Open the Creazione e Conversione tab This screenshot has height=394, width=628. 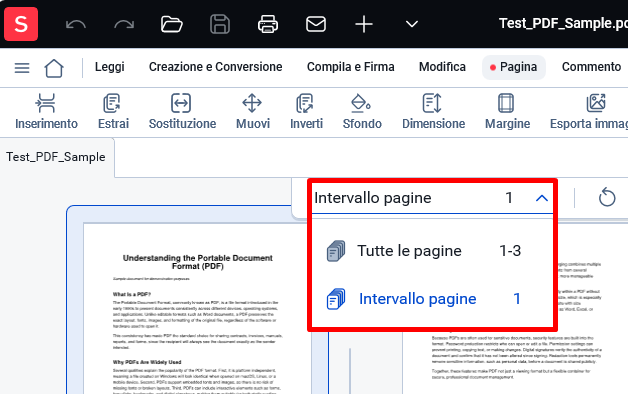click(215, 67)
